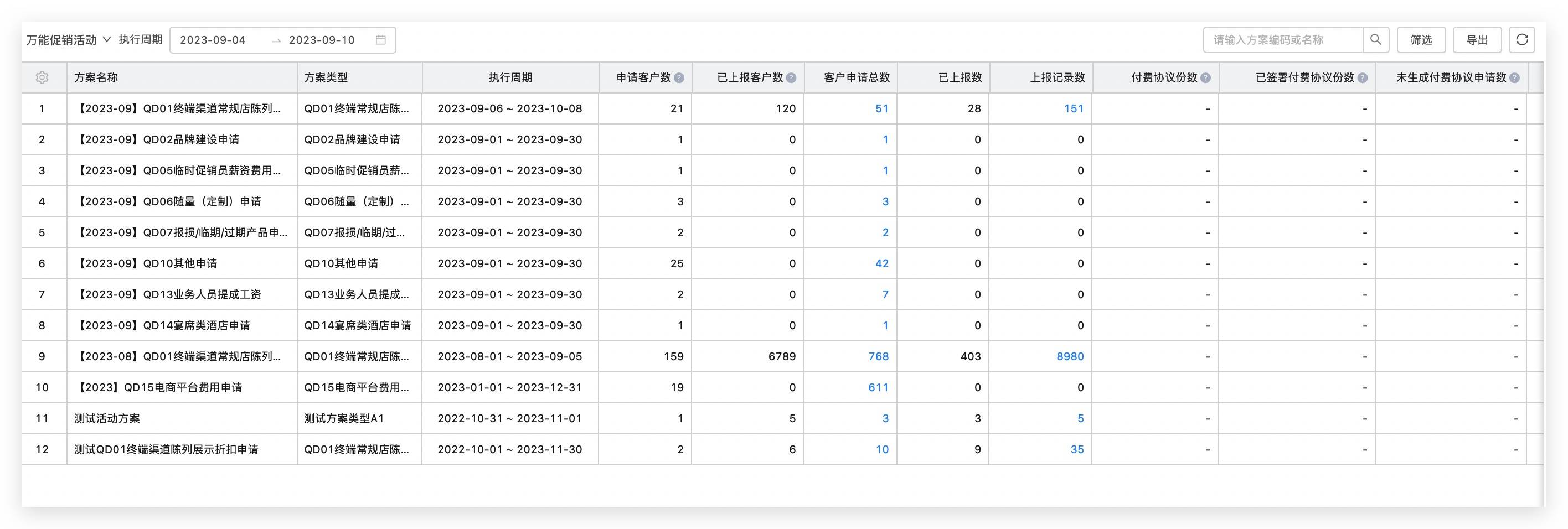Open 上报记录数 link 35 in row 12
The image size is (1568, 529).
1077,449
